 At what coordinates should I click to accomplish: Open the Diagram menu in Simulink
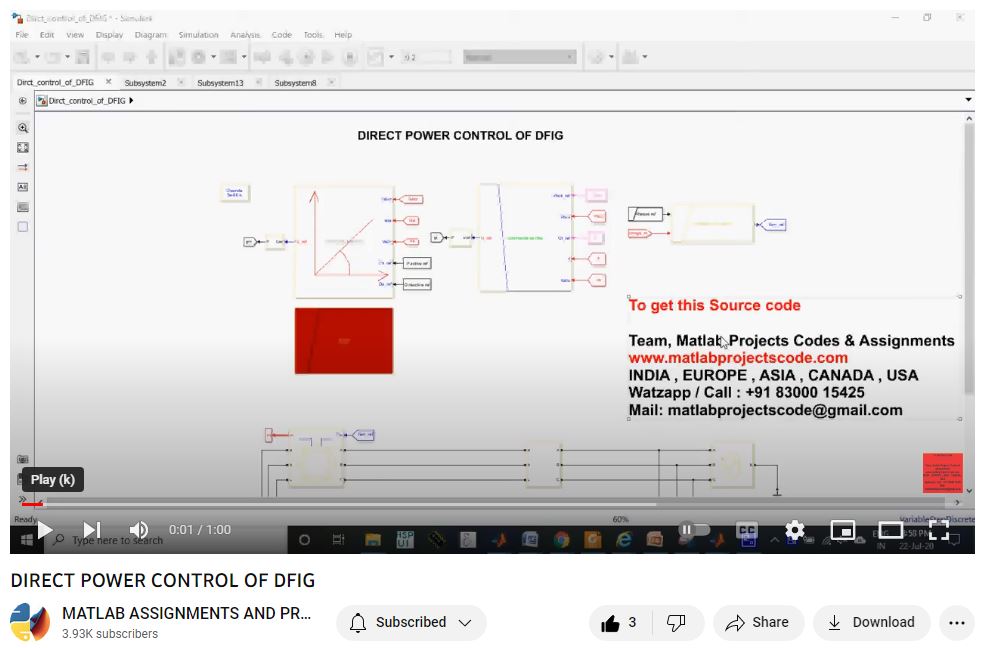coord(151,35)
